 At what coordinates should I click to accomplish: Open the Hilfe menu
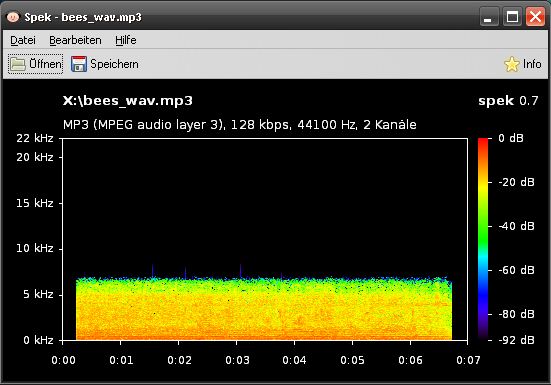(x=126, y=40)
